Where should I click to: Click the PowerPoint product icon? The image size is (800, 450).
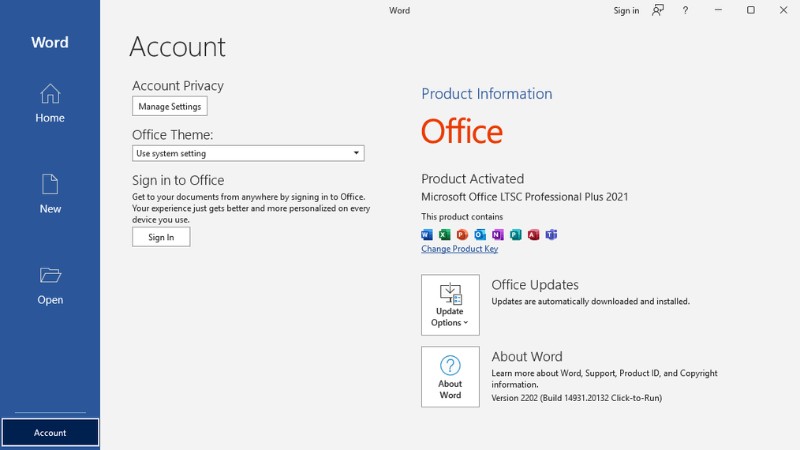click(x=462, y=234)
